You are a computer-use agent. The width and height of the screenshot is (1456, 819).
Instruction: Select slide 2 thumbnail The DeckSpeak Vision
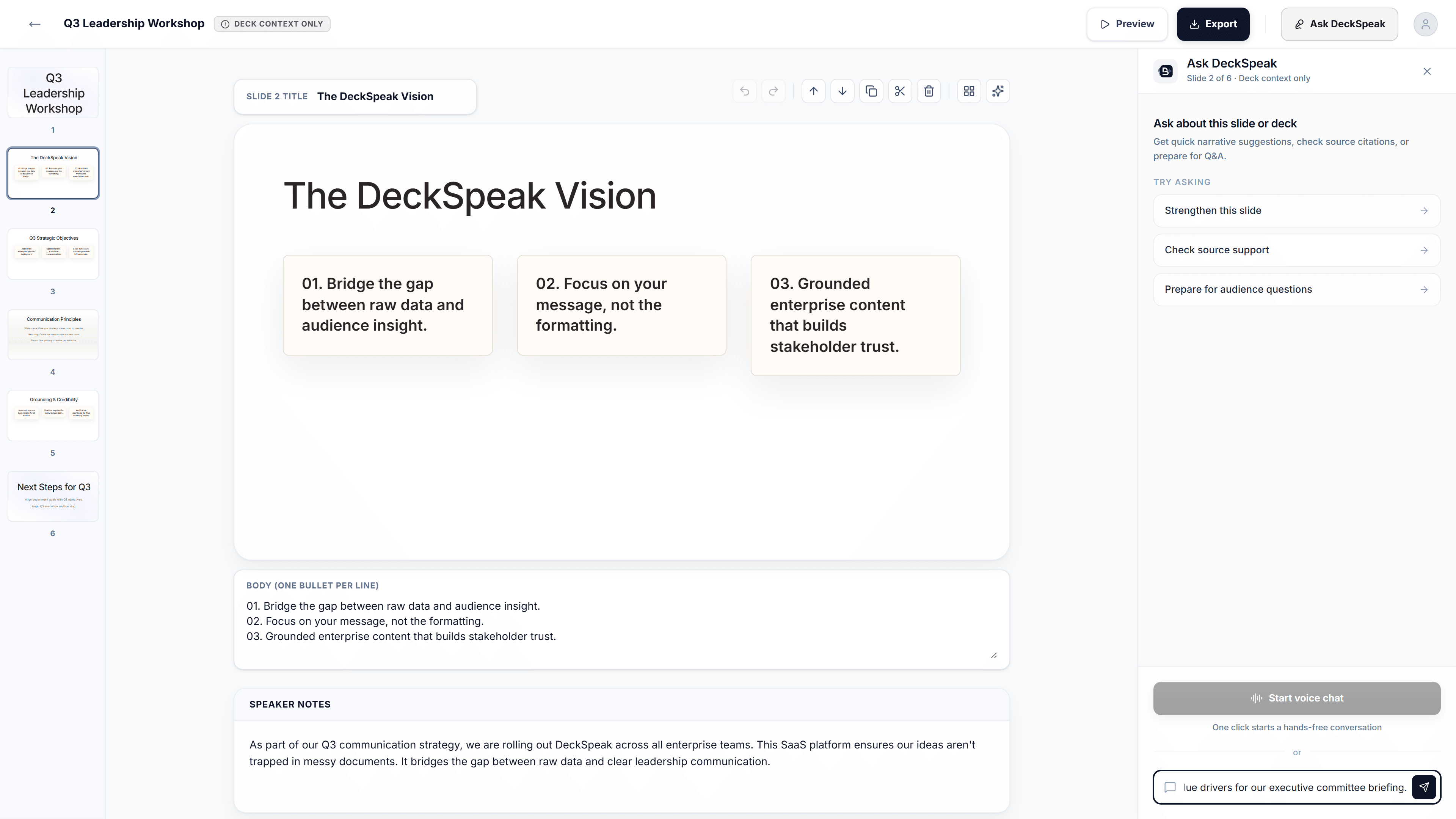[x=53, y=173]
